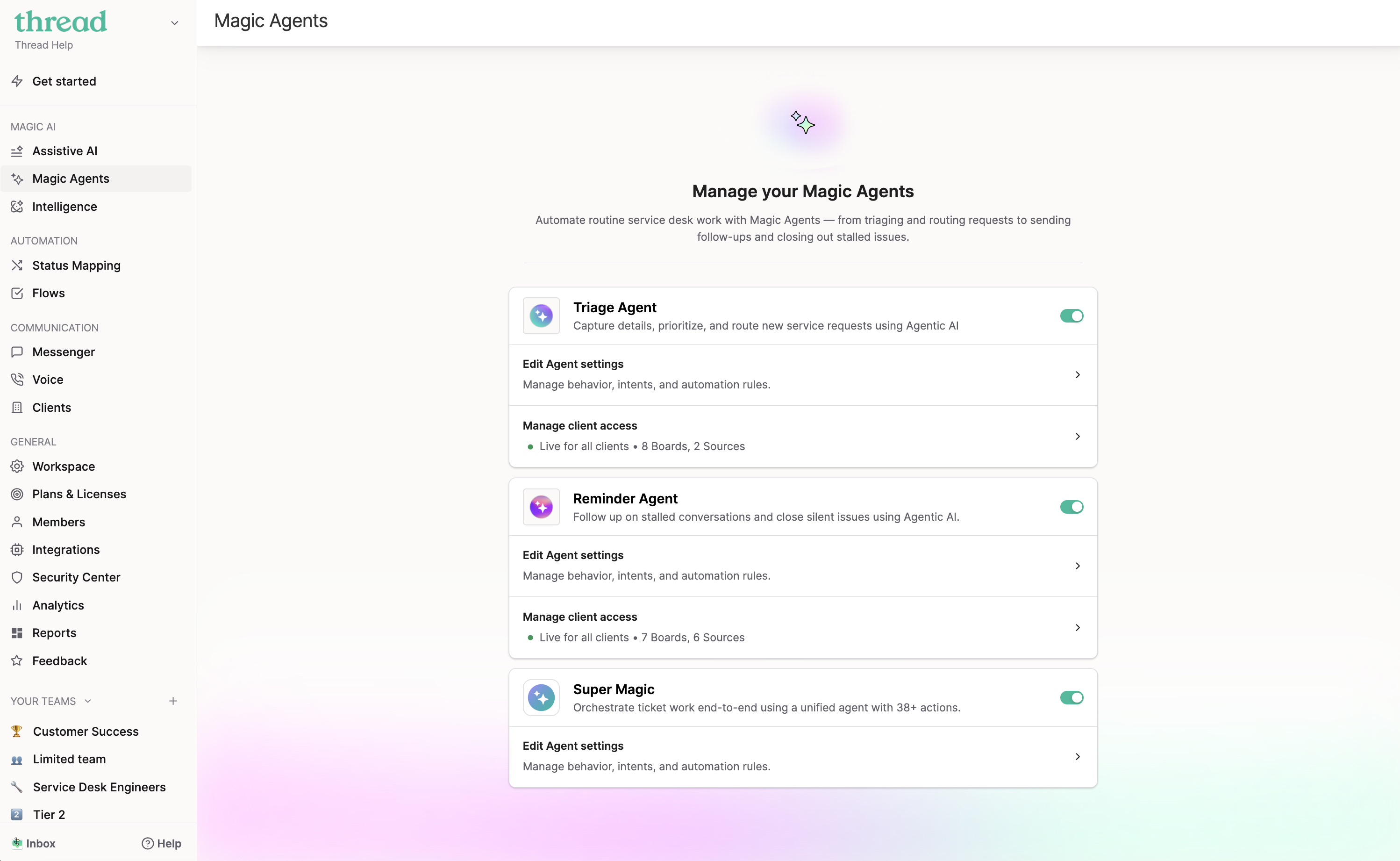Click the Inbox link

pyautogui.click(x=34, y=843)
